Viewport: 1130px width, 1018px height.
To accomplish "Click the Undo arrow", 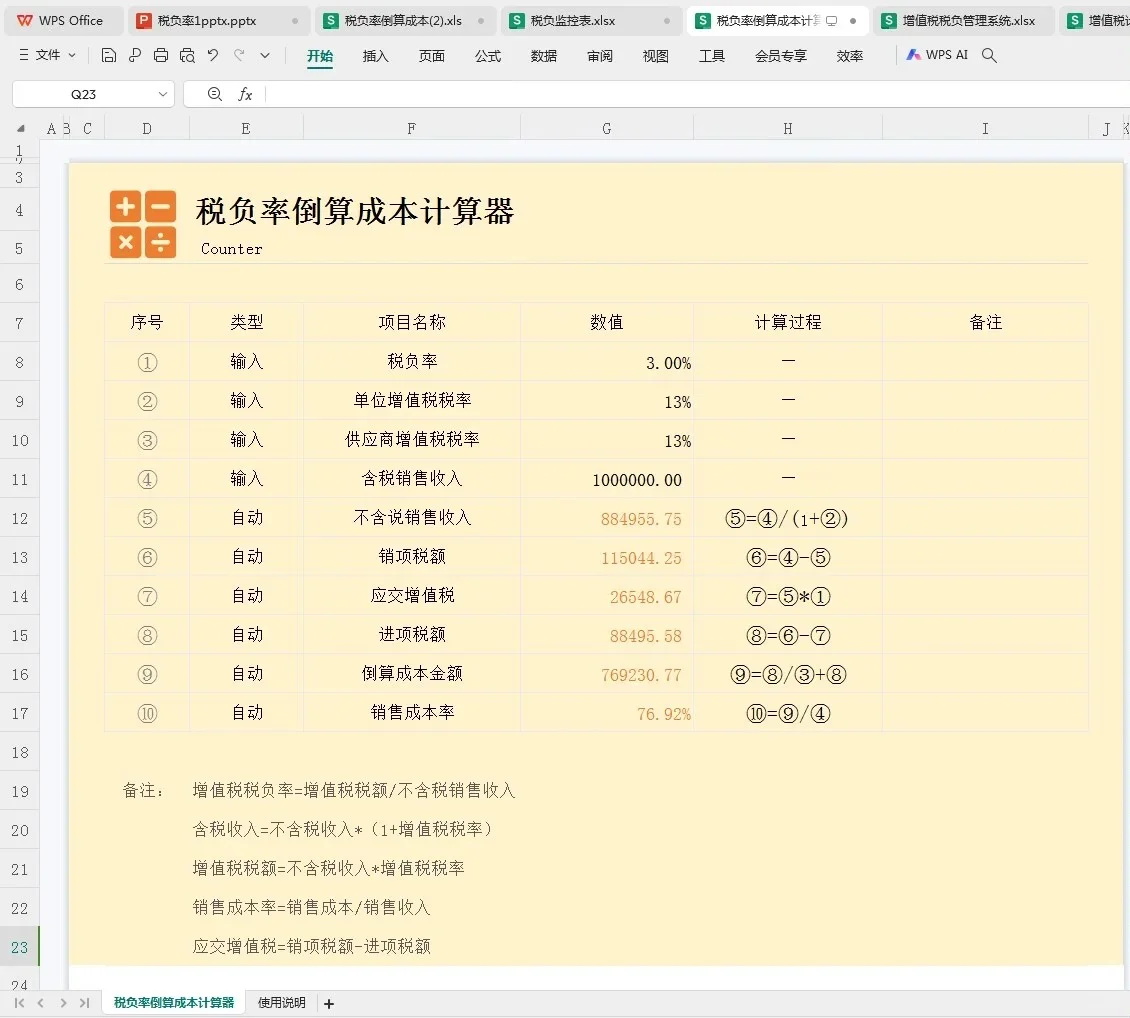I will (x=213, y=55).
